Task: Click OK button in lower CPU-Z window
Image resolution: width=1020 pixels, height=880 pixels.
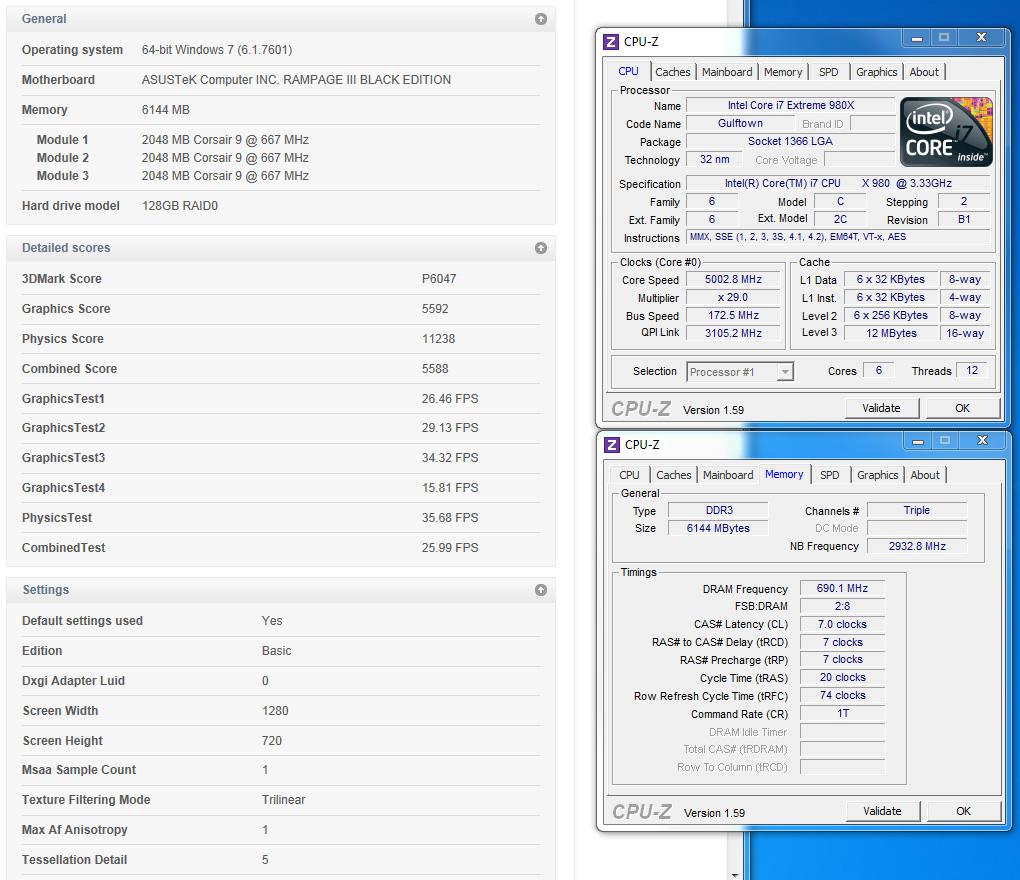Action: coord(963,812)
